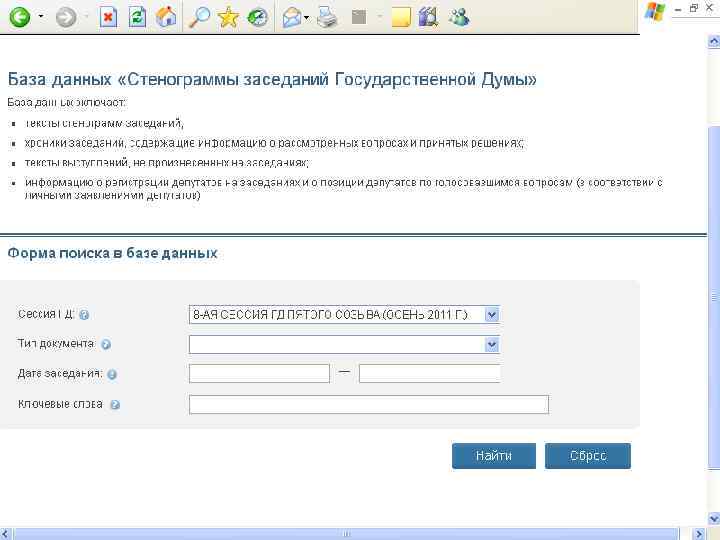Expand the Mail dropdown arrow
The height and width of the screenshot is (540, 720).
tap(307, 18)
